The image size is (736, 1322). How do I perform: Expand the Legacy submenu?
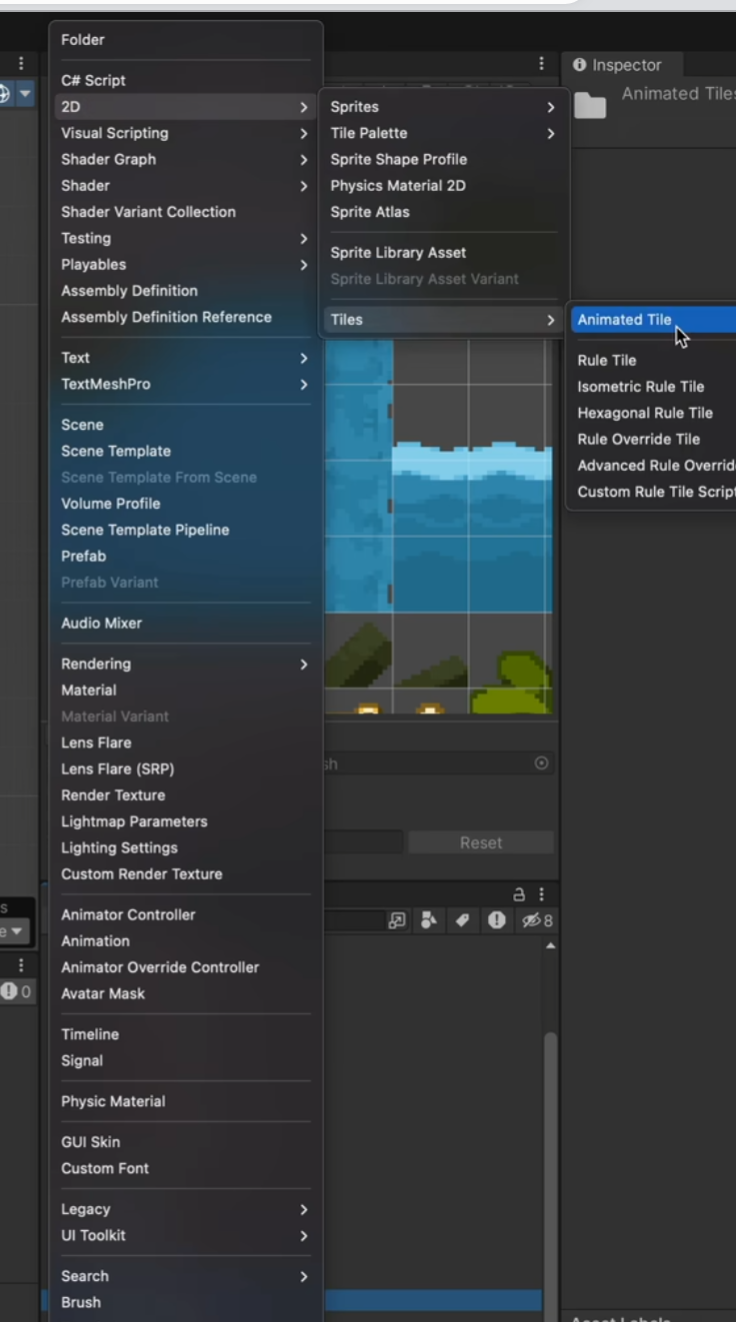tap(186, 1210)
